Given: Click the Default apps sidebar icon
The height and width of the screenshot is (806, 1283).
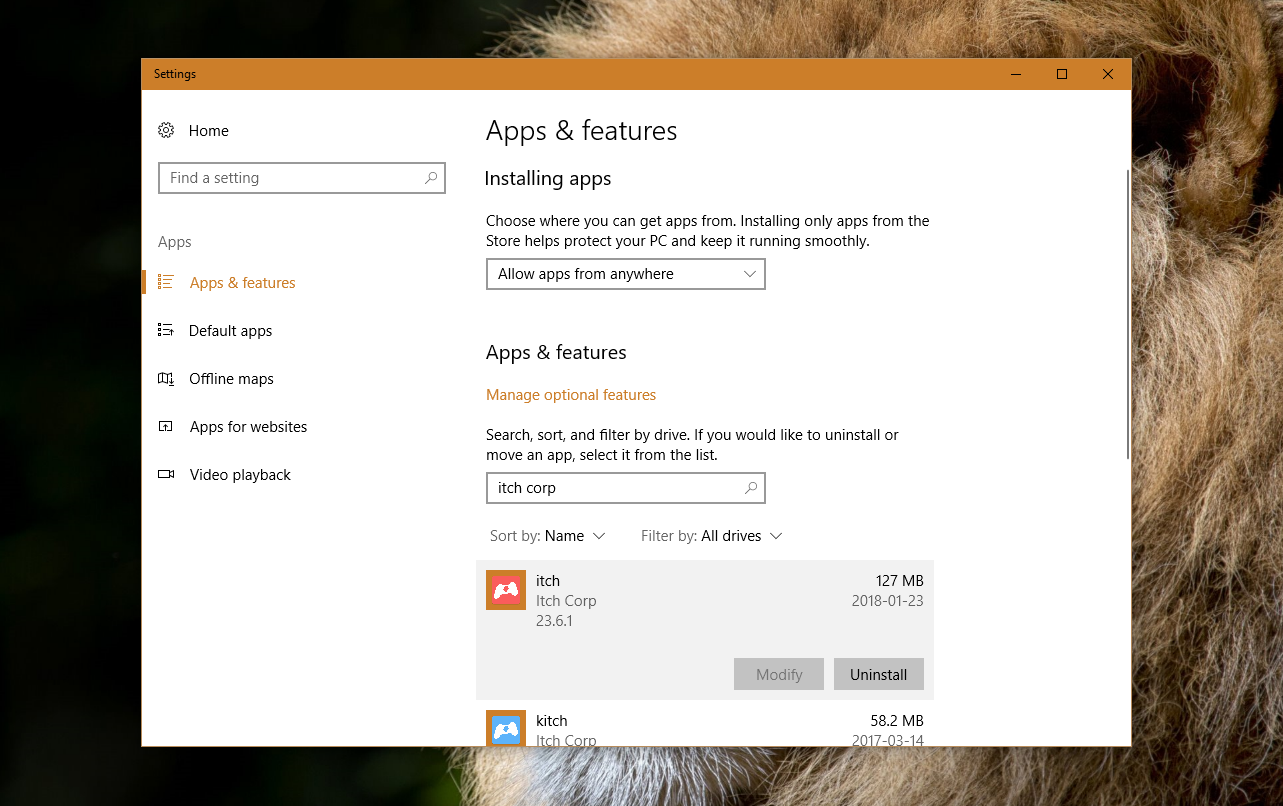Looking at the screenshot, I should point(166,330).
